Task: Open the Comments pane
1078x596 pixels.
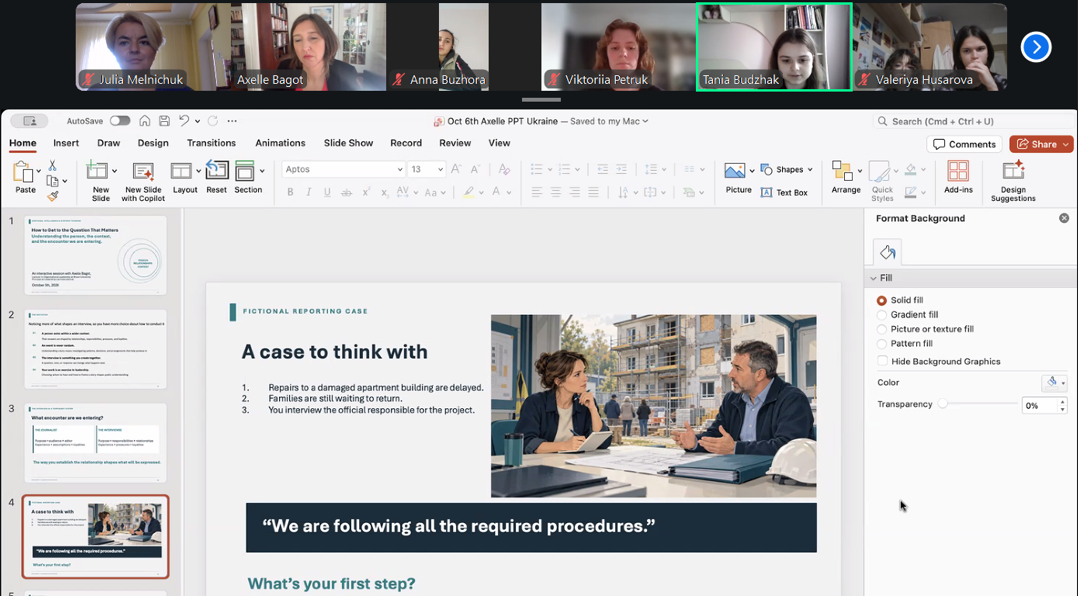Action: (x=965, y=144)
